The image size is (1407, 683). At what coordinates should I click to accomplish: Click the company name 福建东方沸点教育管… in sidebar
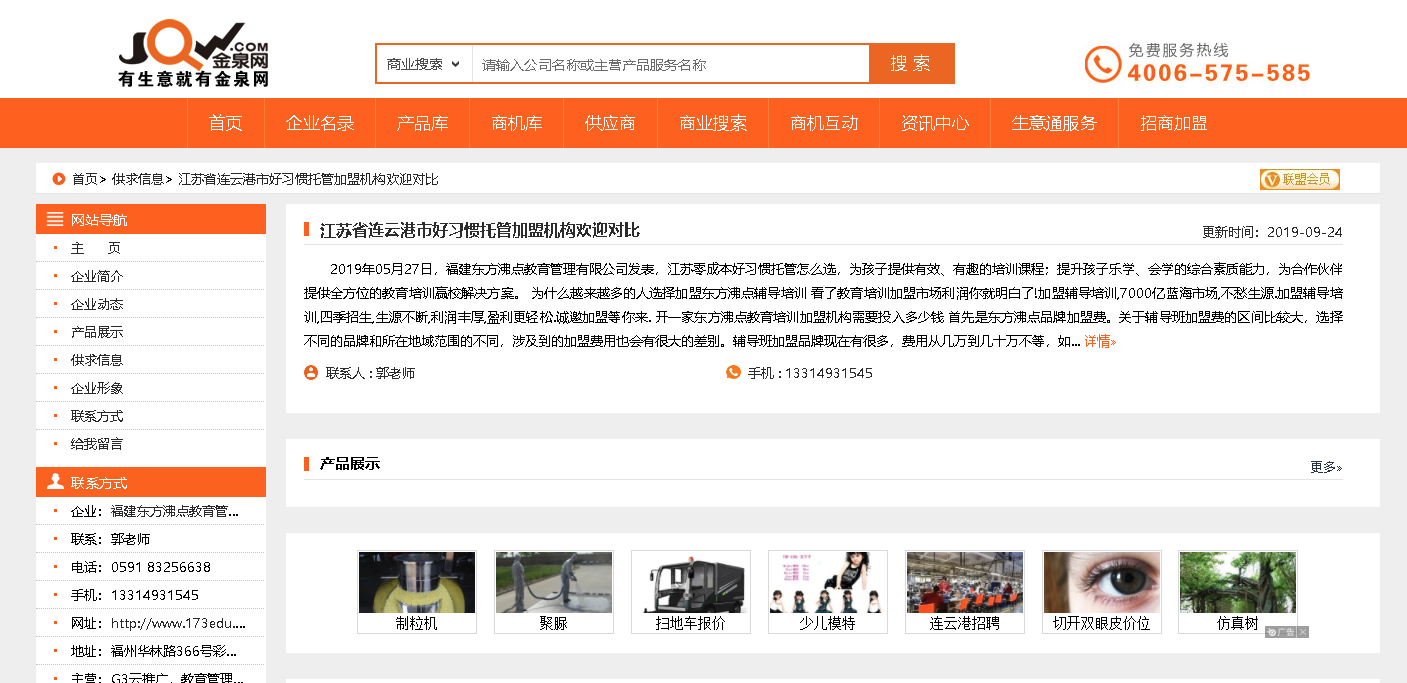(x=175, y=511)
